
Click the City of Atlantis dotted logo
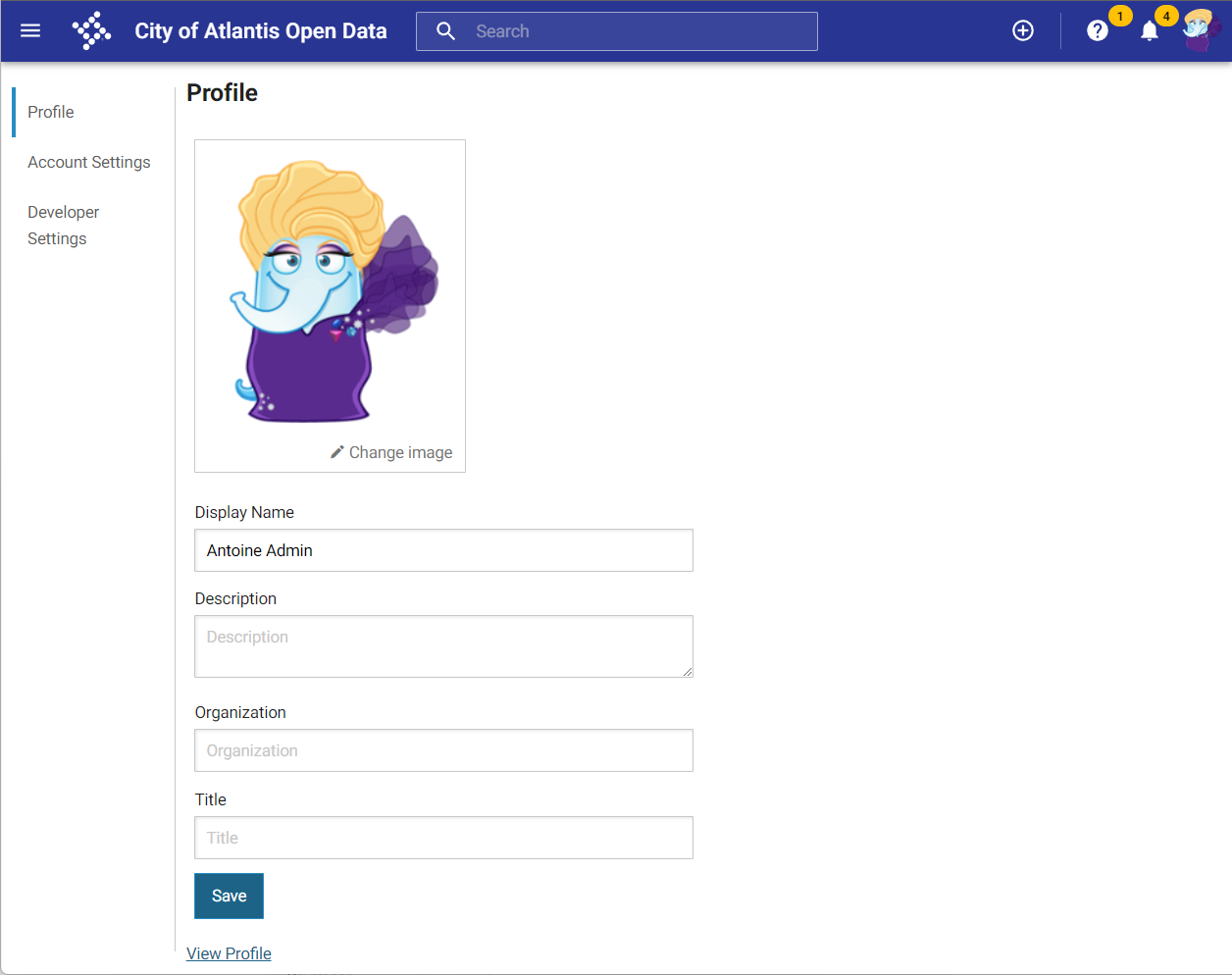click(x=91, y=30)
